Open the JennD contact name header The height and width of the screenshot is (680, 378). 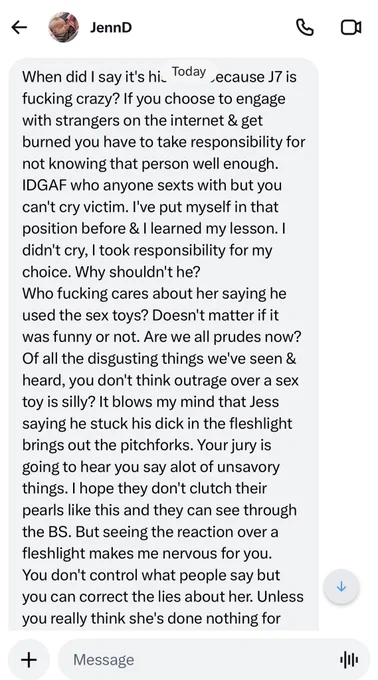click(111, 27)
